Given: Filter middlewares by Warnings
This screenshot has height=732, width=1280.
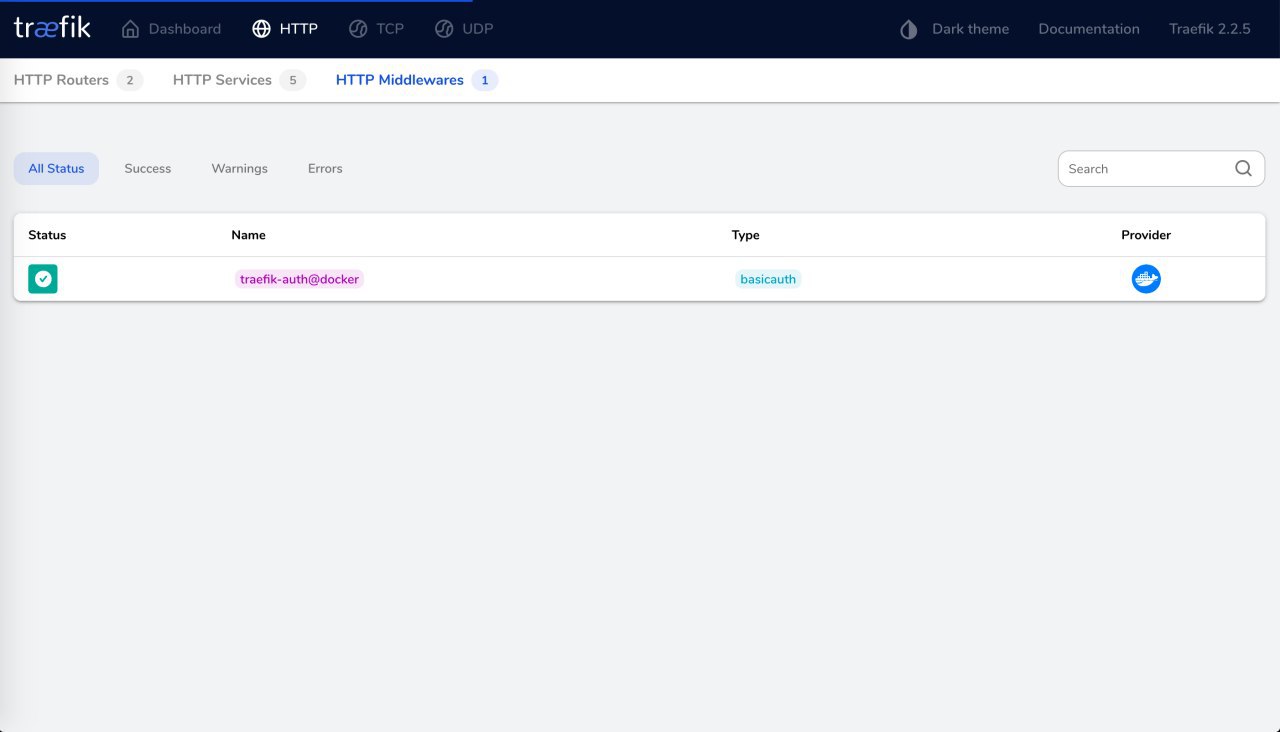Looking at the screenshot, I should click(x=240, y=169).
